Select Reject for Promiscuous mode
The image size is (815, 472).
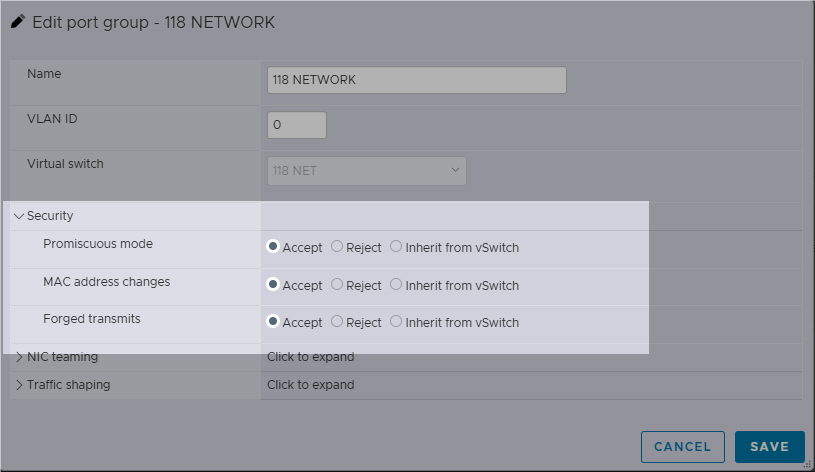pyautogui.click(x=337, y=246)
